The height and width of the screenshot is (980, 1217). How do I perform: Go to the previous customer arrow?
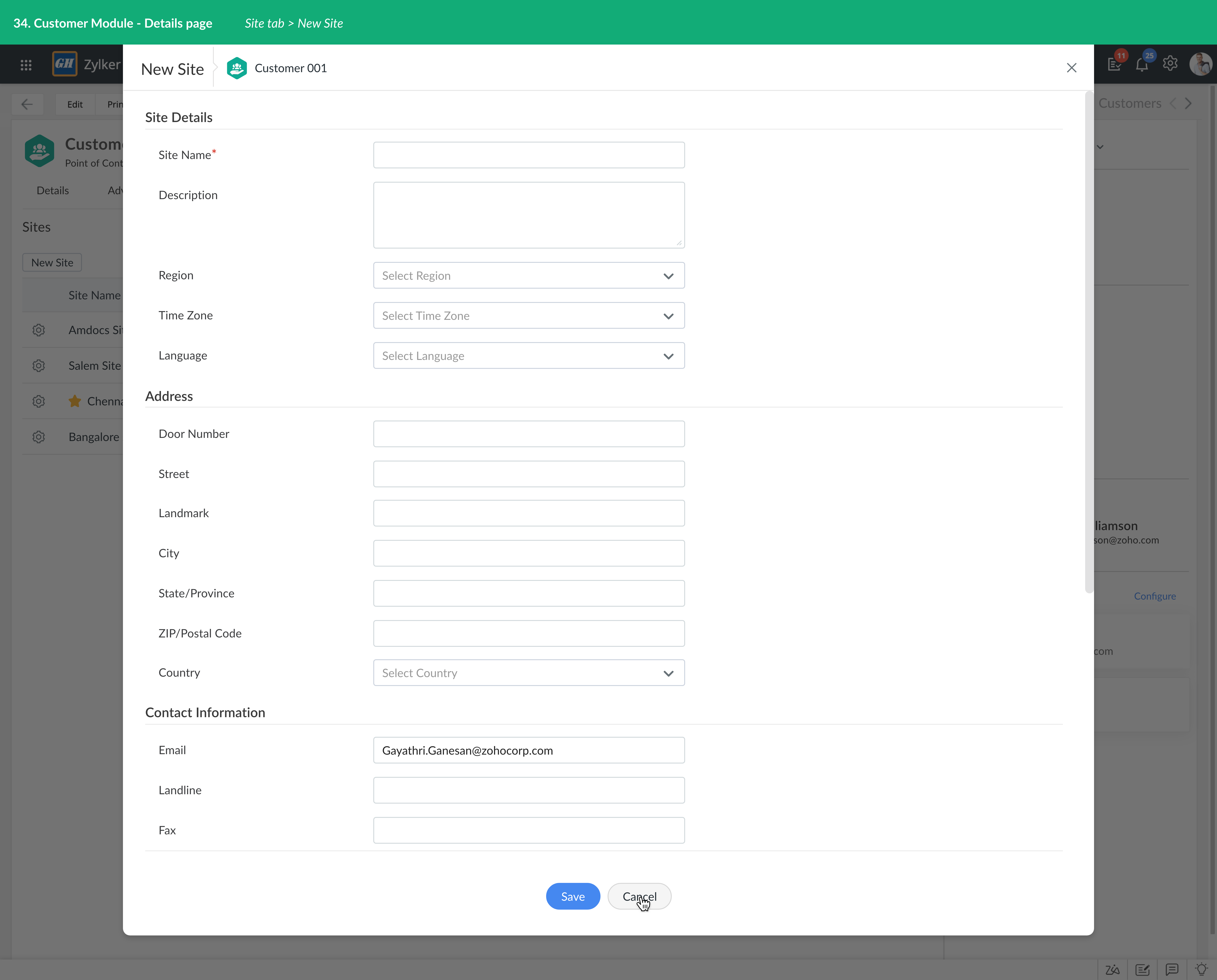pos(1173,103)
